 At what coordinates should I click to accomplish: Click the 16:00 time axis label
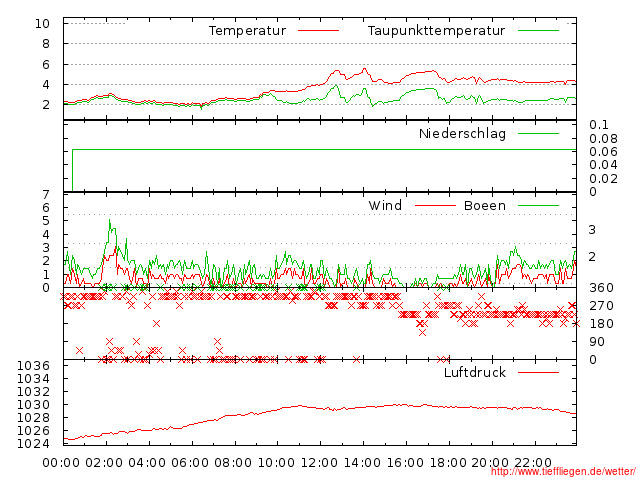(x=405, y=463)
